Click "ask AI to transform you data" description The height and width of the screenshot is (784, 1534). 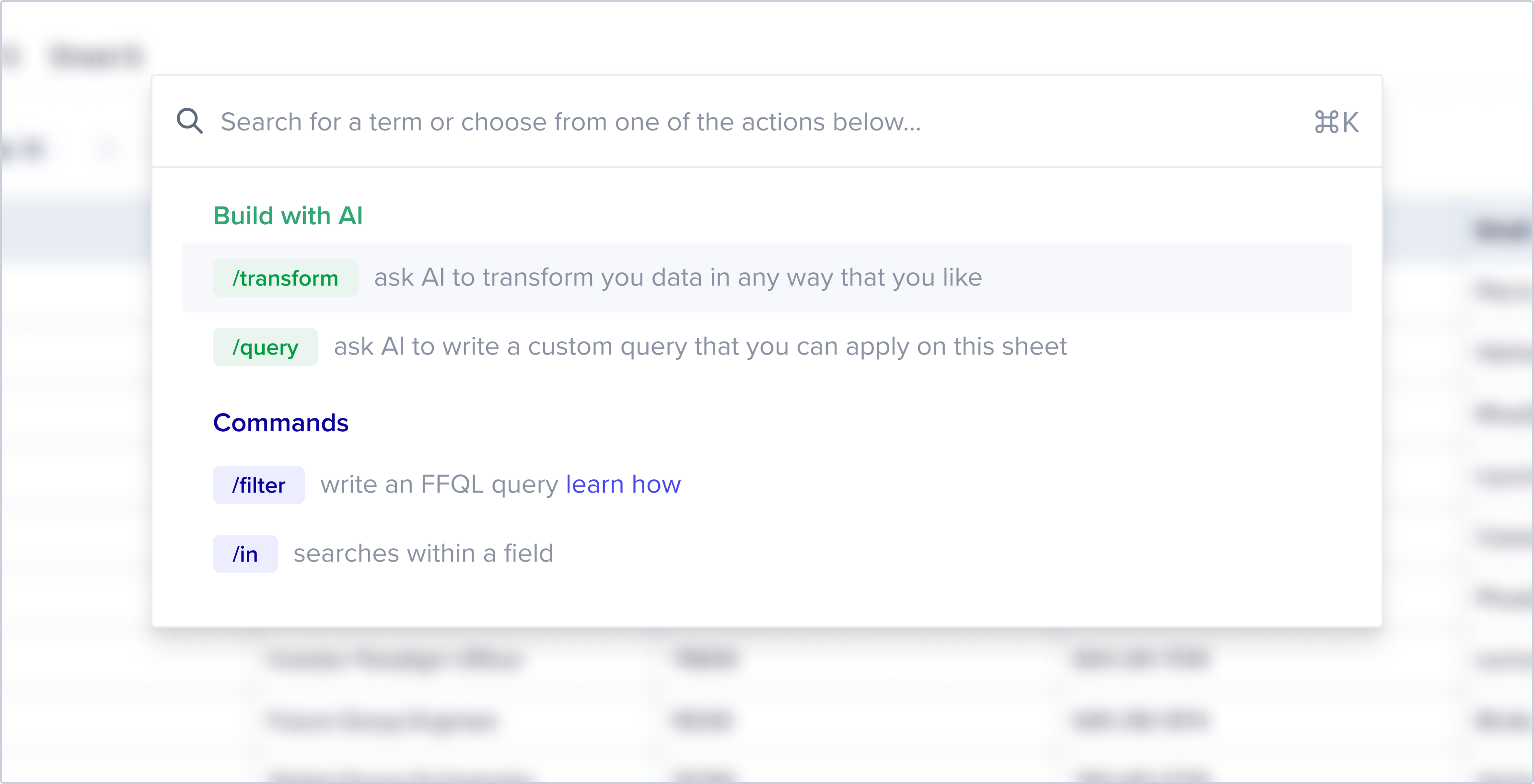click(678, 277)
